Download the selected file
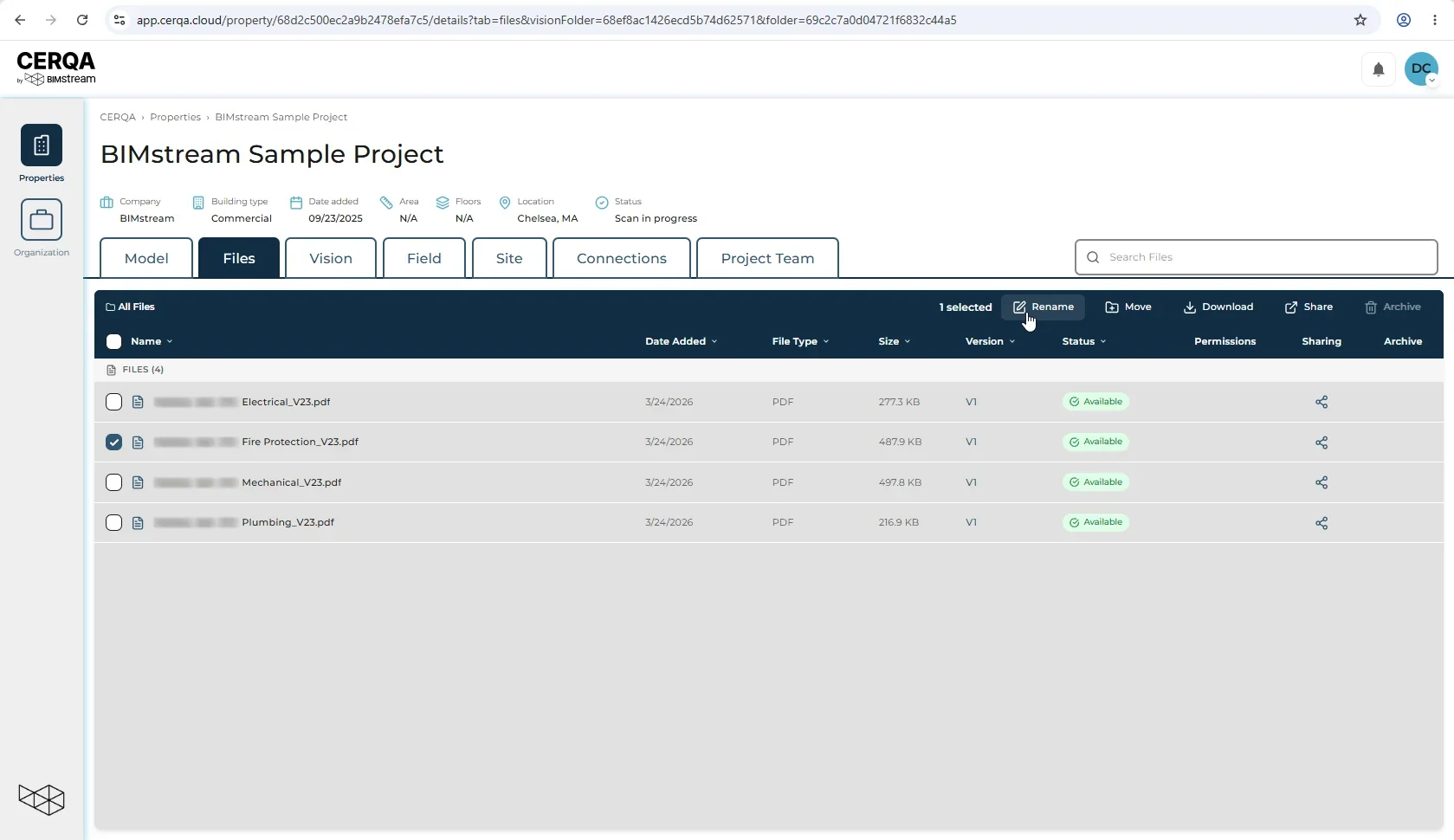This screenshot has width=1454, height=840. click(1218, 307)
